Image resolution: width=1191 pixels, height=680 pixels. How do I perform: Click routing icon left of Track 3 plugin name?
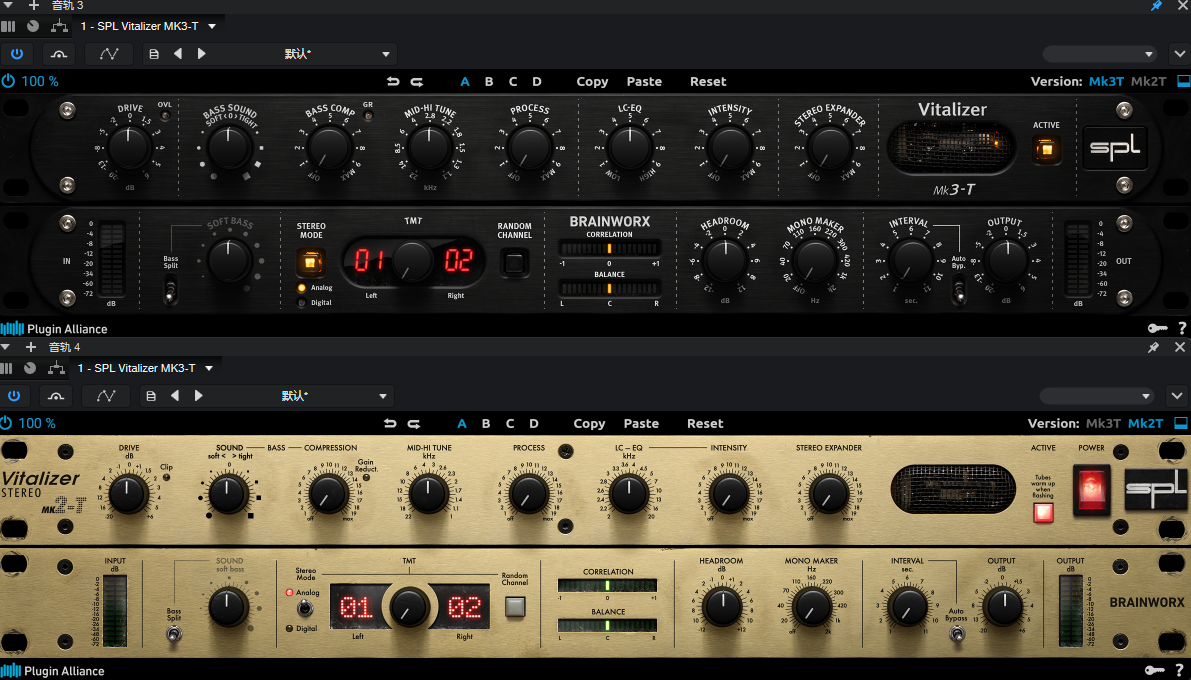coord(58,26)
